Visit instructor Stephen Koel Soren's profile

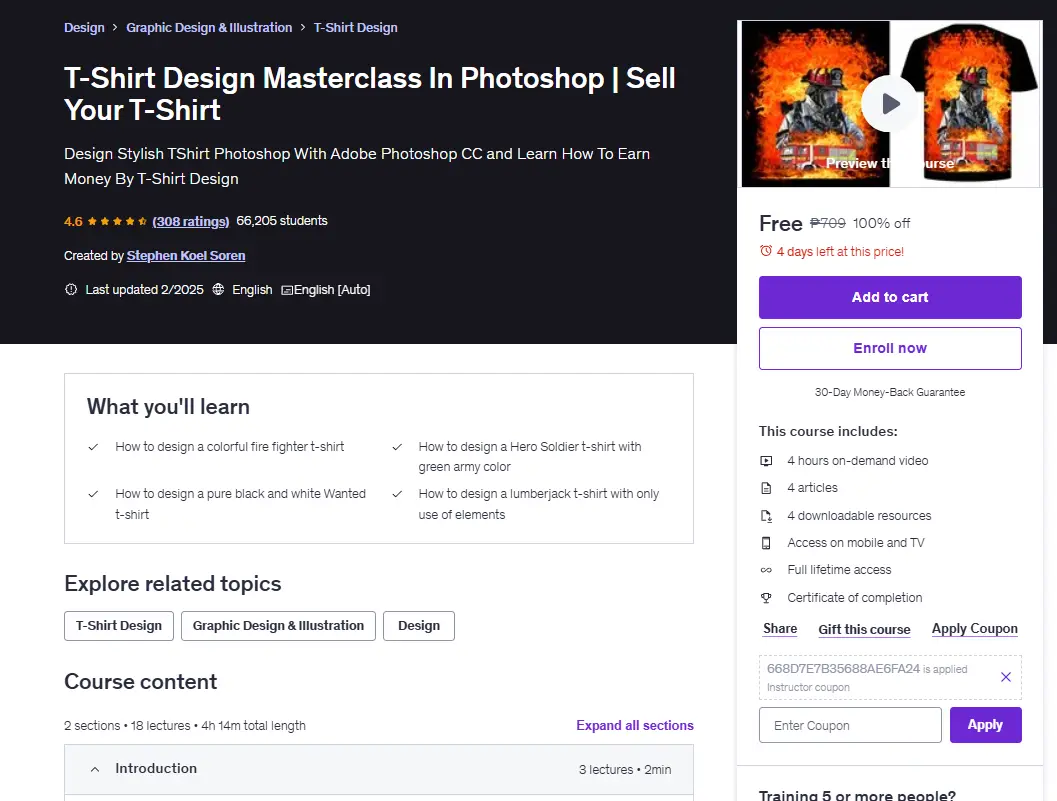[186, 256]
